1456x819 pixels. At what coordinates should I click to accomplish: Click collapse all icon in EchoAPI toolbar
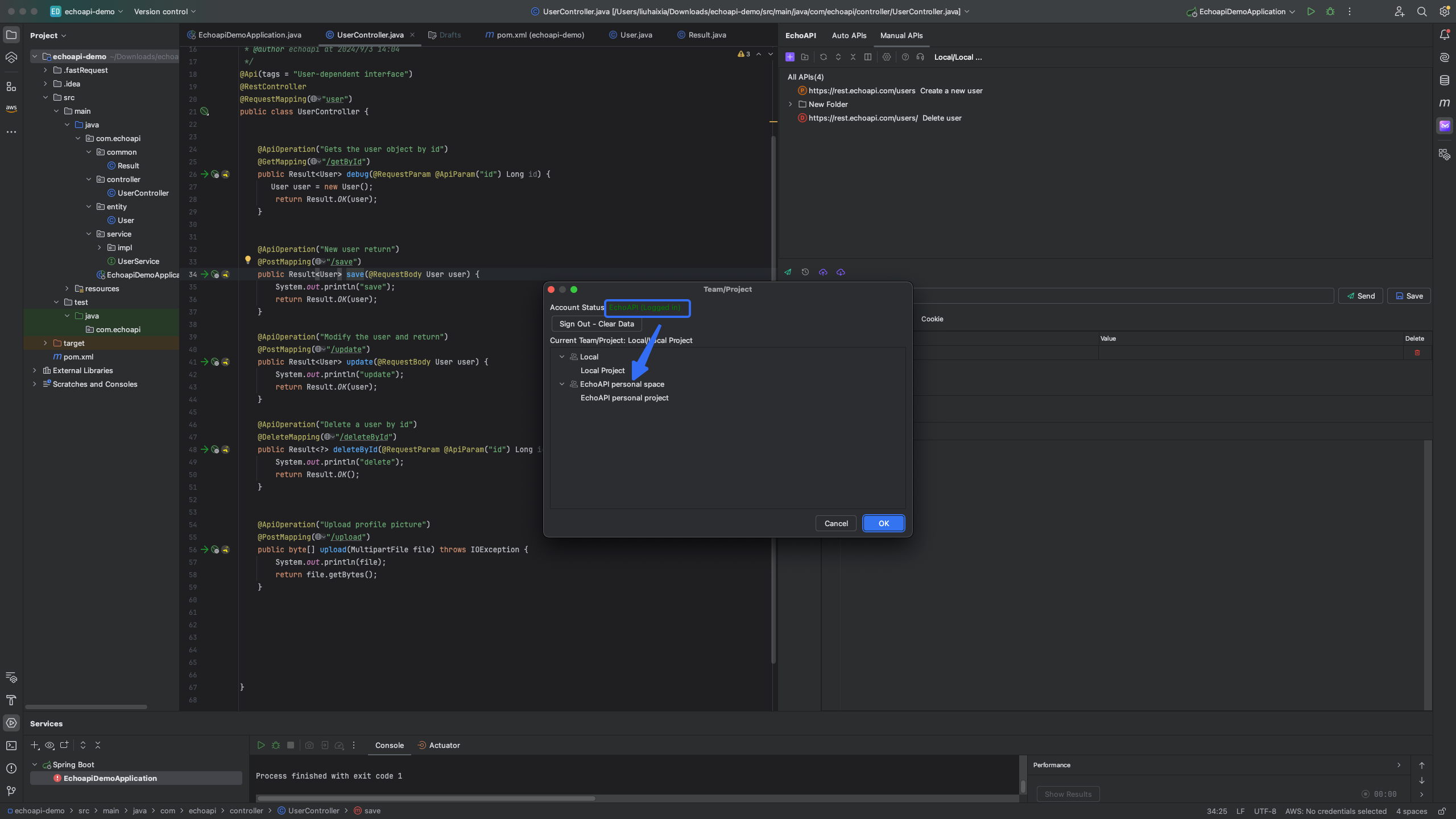click(x=853, y=57)
